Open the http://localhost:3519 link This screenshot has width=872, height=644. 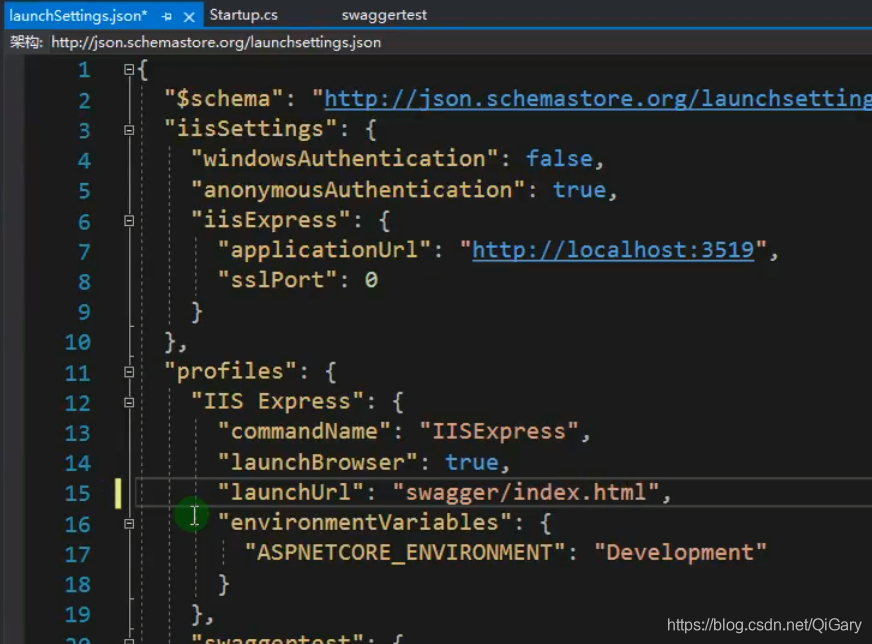[x=613, y=250]
